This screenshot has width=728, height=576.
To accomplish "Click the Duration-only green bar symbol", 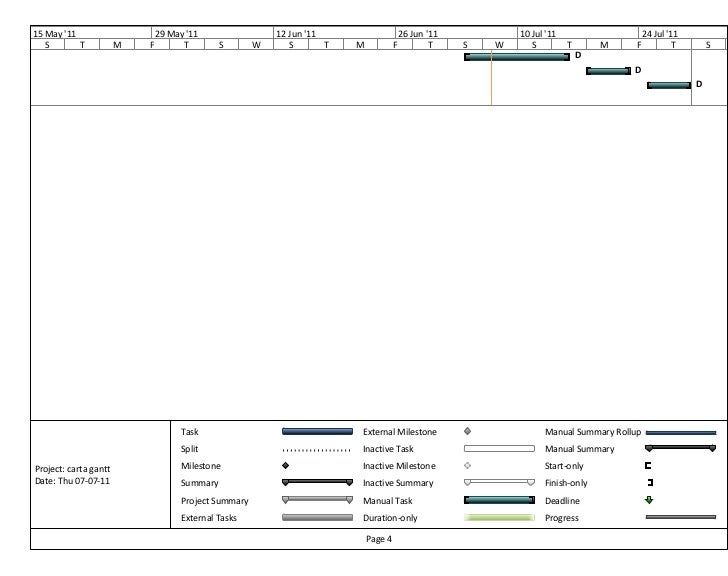I will tap(499, 518).
